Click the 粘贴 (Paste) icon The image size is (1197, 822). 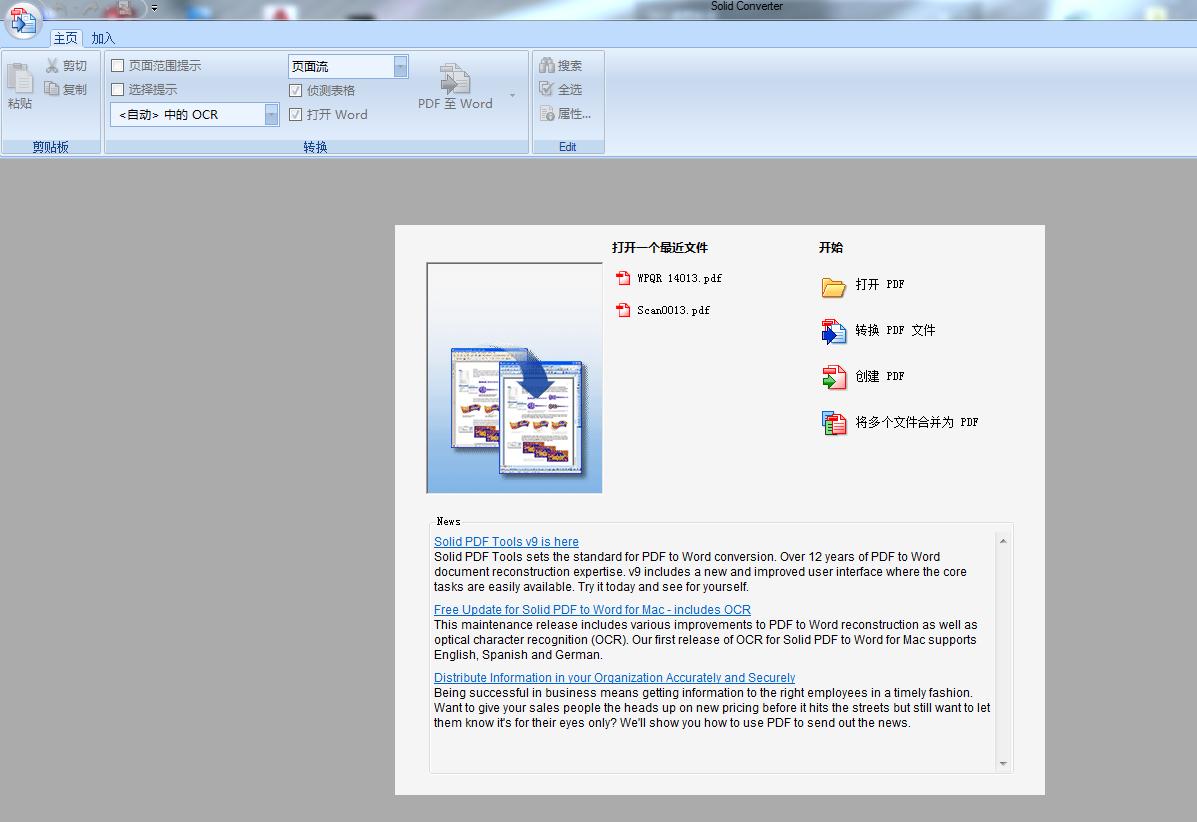click(x=20, y=78)
